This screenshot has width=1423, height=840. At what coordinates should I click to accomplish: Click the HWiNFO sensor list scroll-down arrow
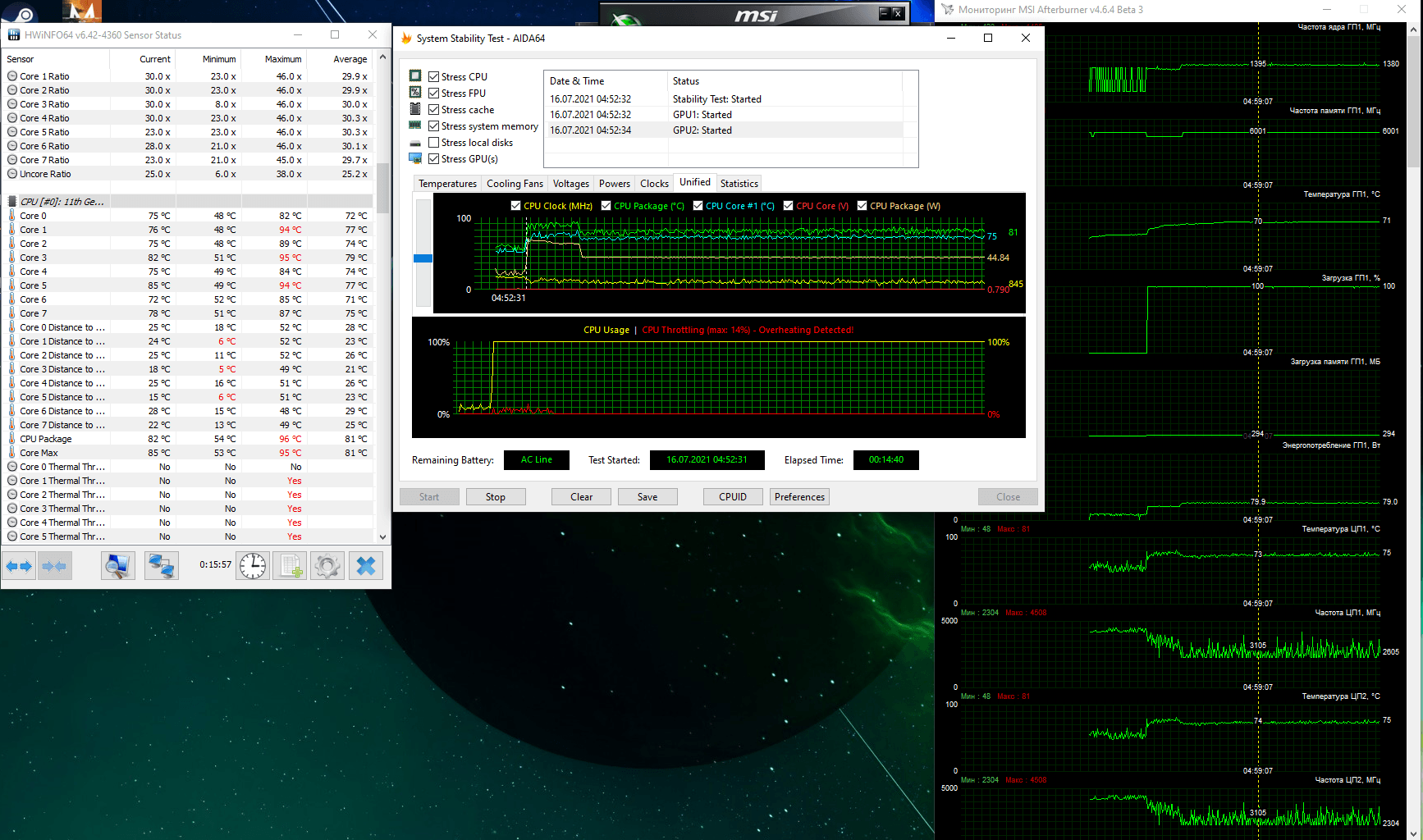coord(382,537)
